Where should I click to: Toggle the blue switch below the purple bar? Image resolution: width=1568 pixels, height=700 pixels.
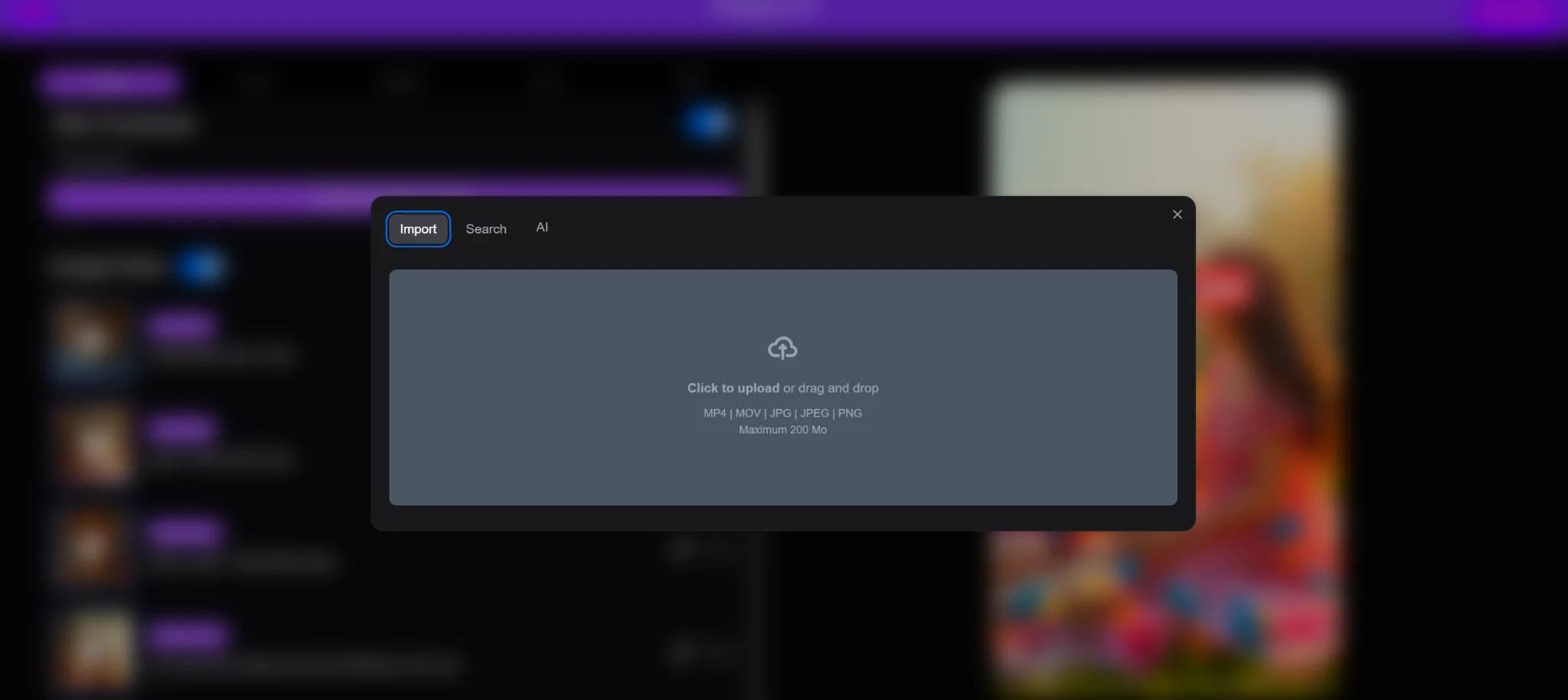pyautogui.click(x=200, y=266)
